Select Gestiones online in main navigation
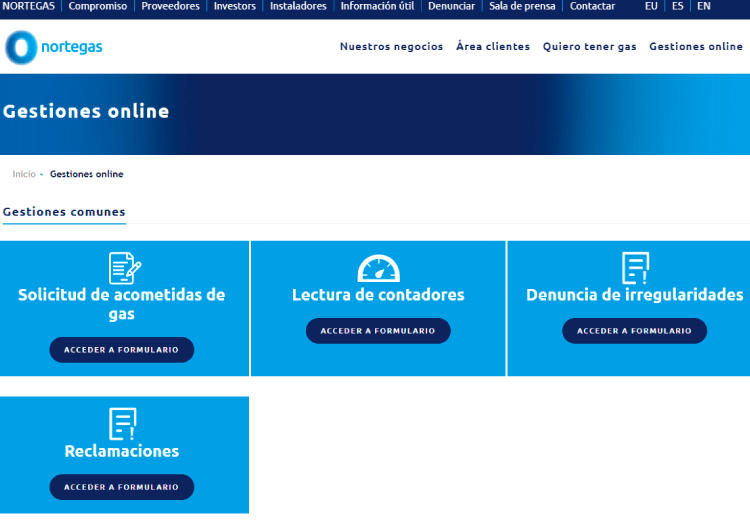Viewport: 750px width, 522px height. click(x=695, y=46)
